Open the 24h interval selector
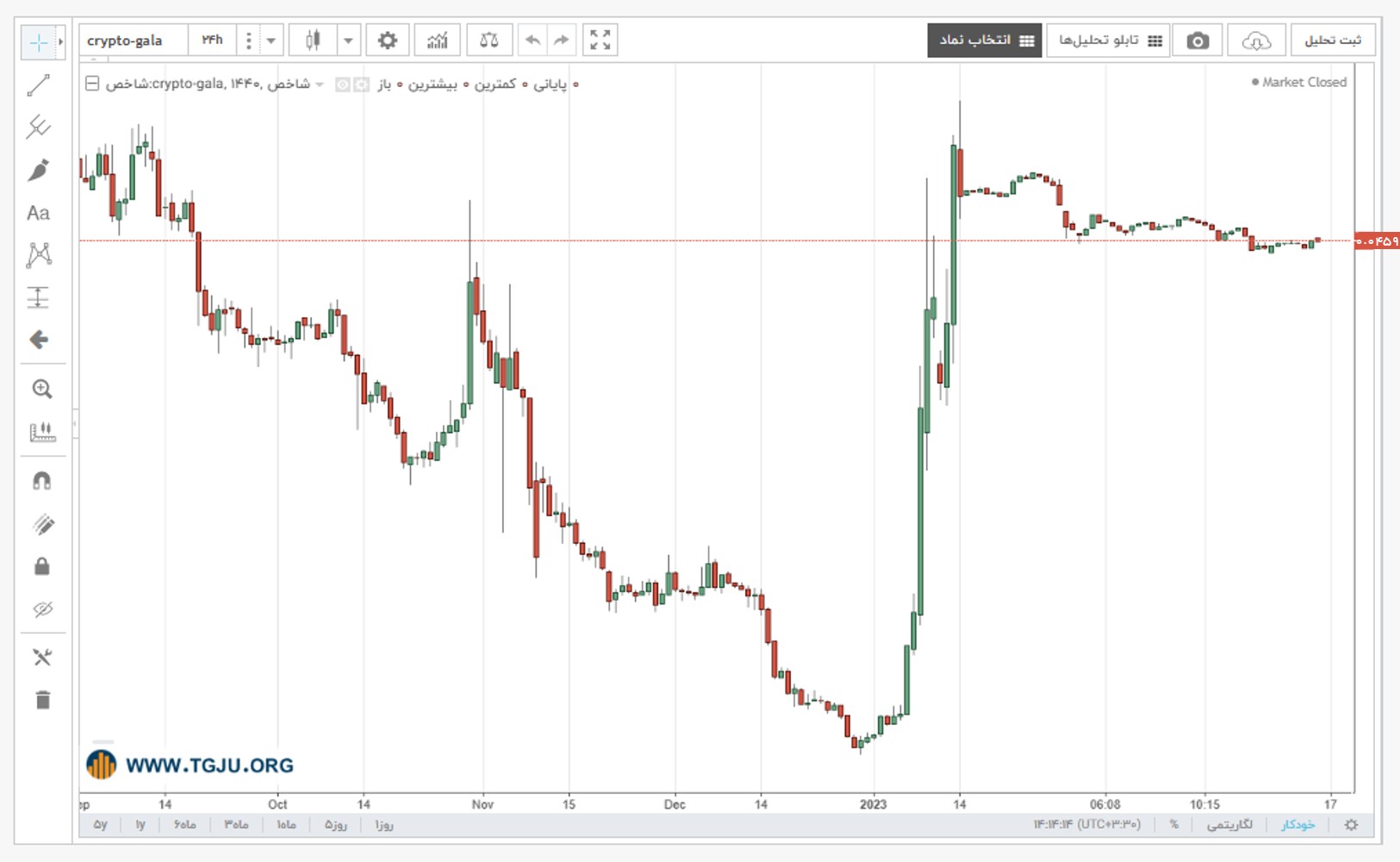1400x862 pixels. [x=212, y=41]
